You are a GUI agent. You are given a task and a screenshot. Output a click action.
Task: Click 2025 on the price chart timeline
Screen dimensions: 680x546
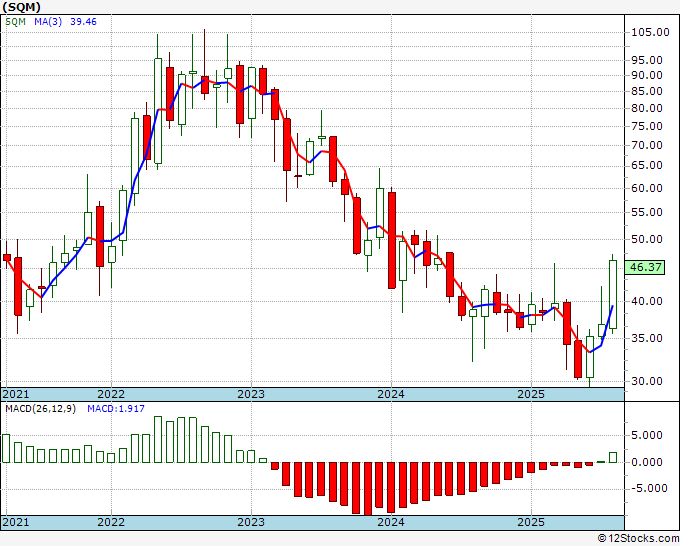[x=531, y=394]
